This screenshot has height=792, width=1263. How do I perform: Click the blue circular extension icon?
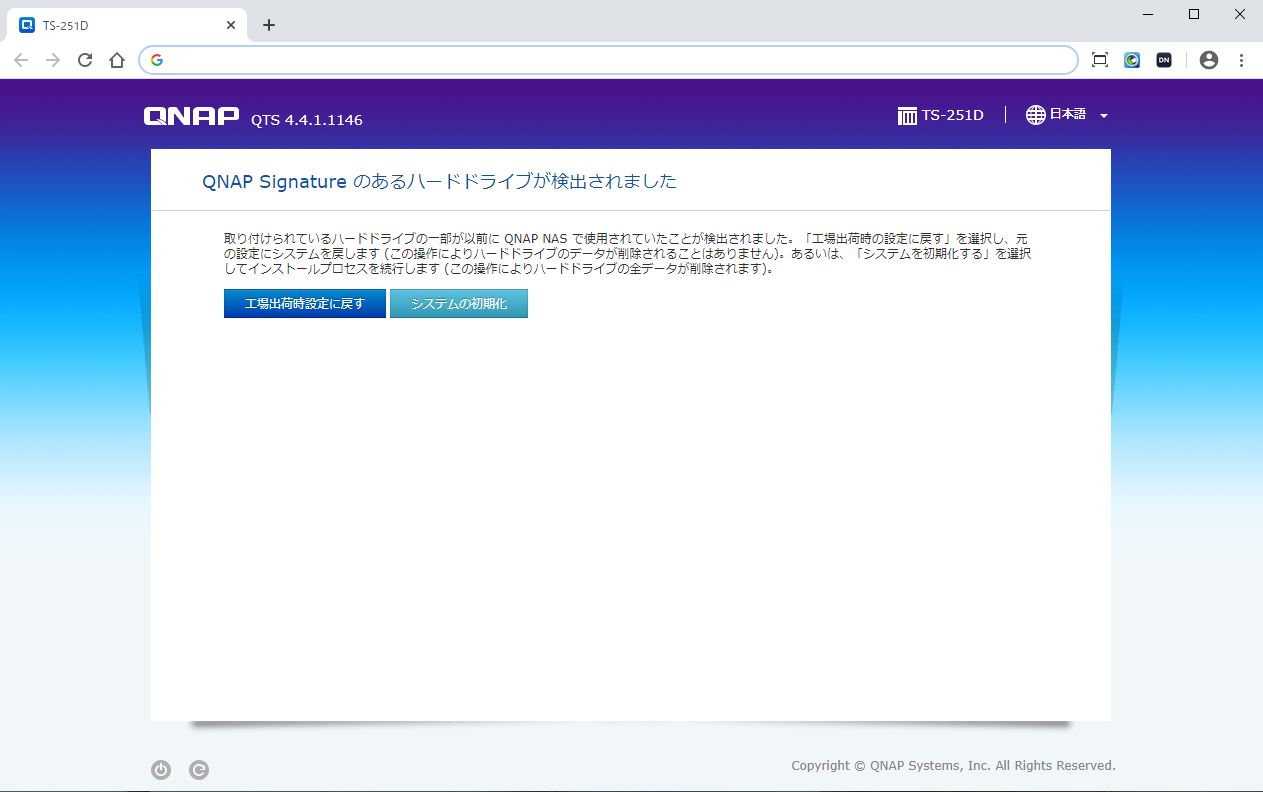(1132, 60)
